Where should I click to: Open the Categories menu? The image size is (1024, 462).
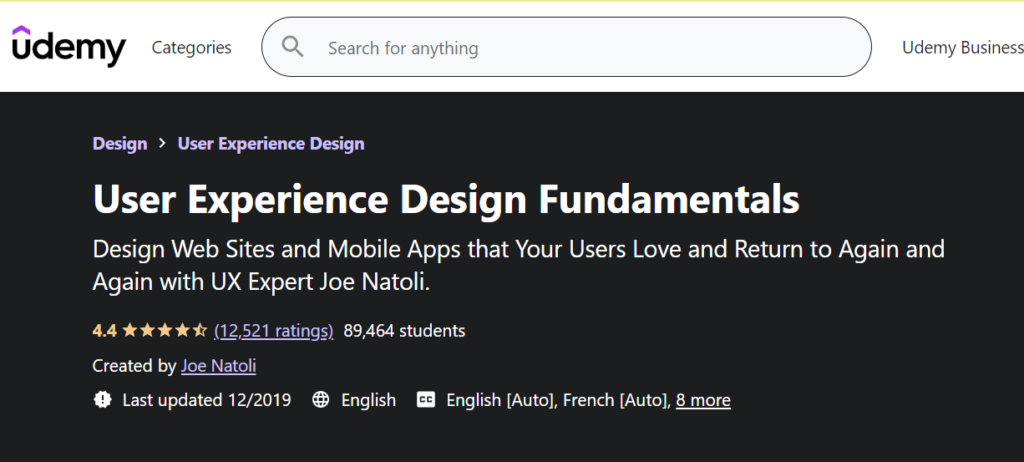[191, 48]
